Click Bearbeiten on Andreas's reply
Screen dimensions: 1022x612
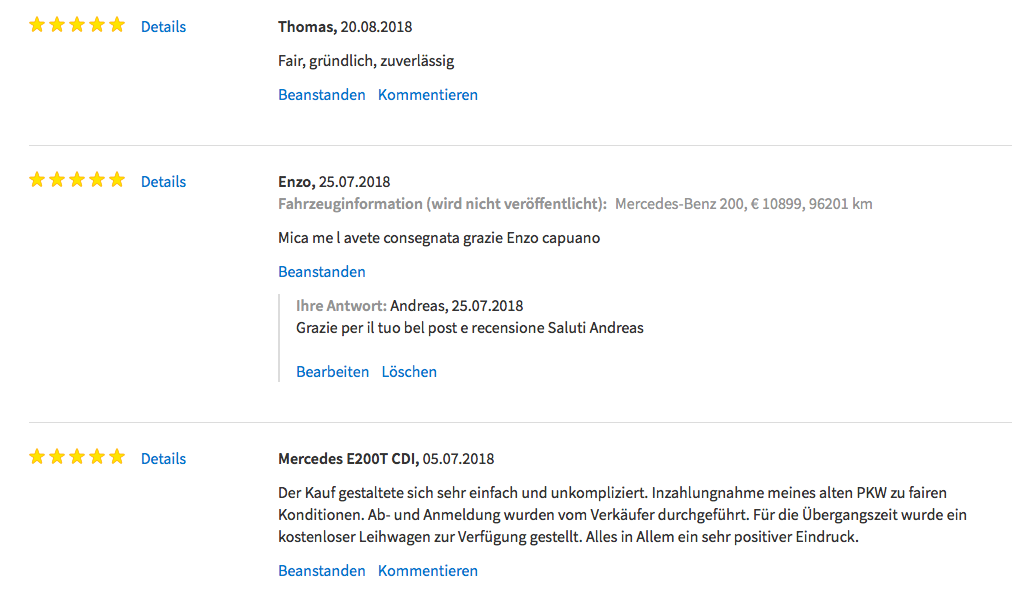point(332,372)
